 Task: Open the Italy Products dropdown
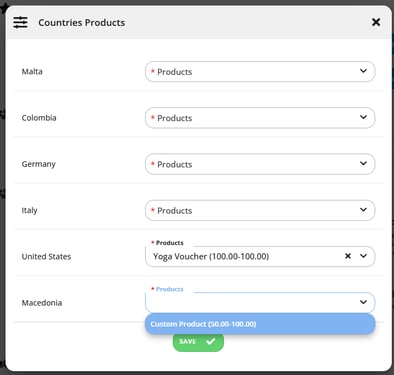point(260,210)
